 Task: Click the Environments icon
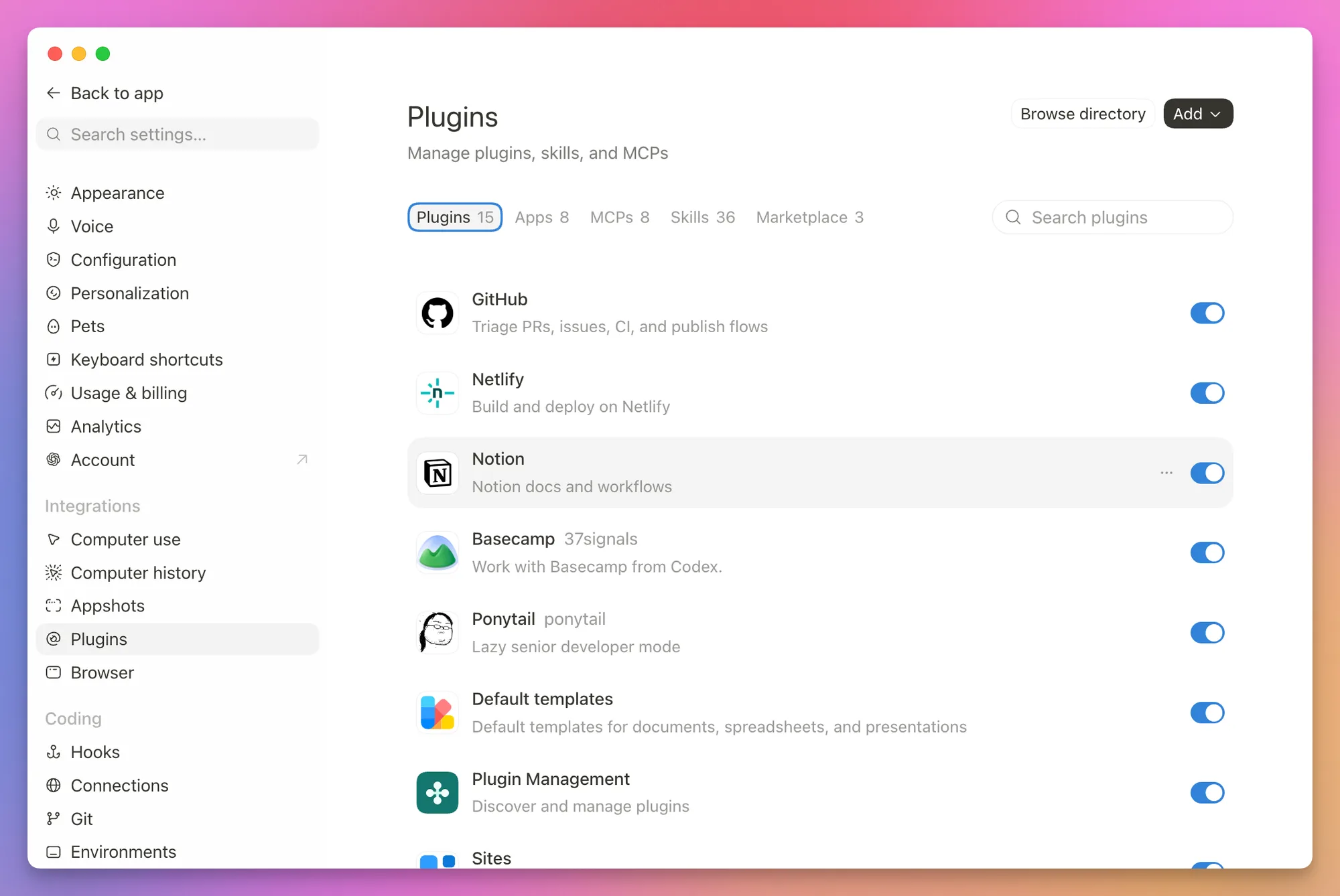tap(54, 852)
